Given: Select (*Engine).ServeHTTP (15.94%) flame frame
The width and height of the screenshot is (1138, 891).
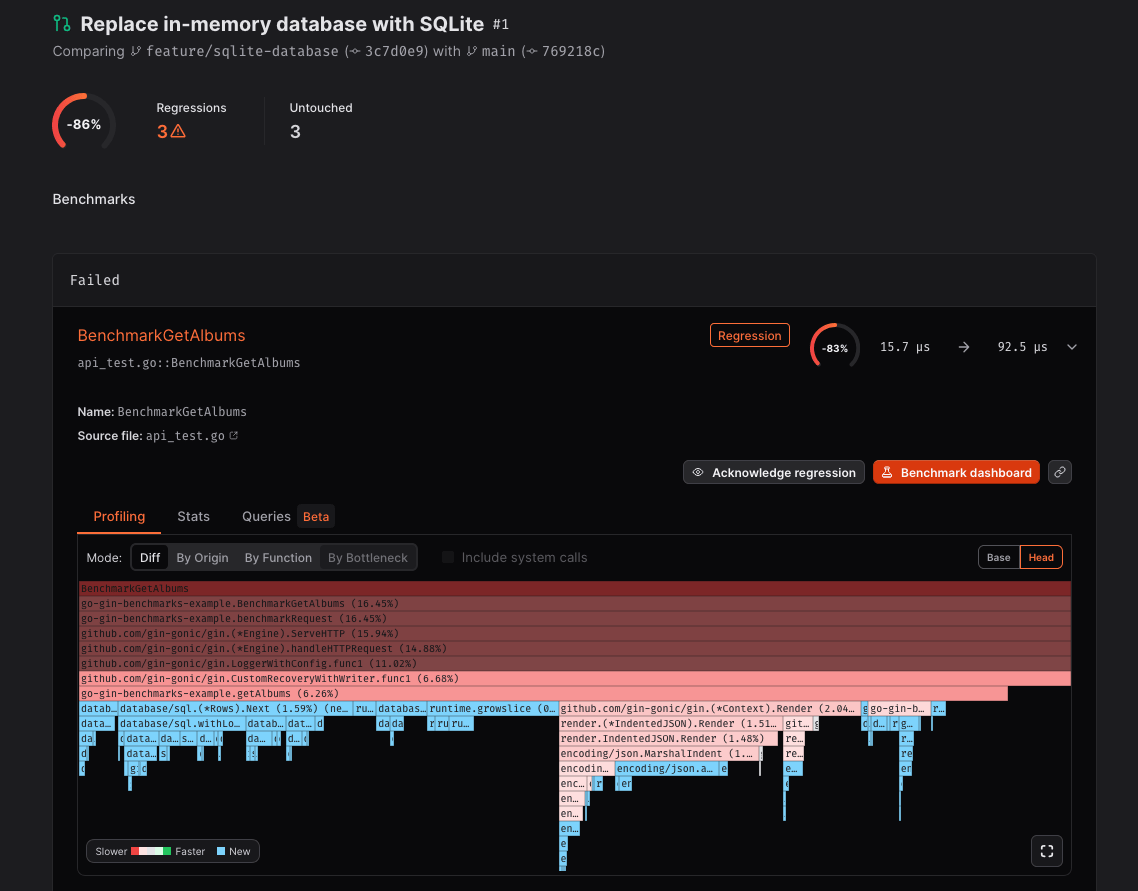Looking at the screenshot, I should [x=575, y=633].
